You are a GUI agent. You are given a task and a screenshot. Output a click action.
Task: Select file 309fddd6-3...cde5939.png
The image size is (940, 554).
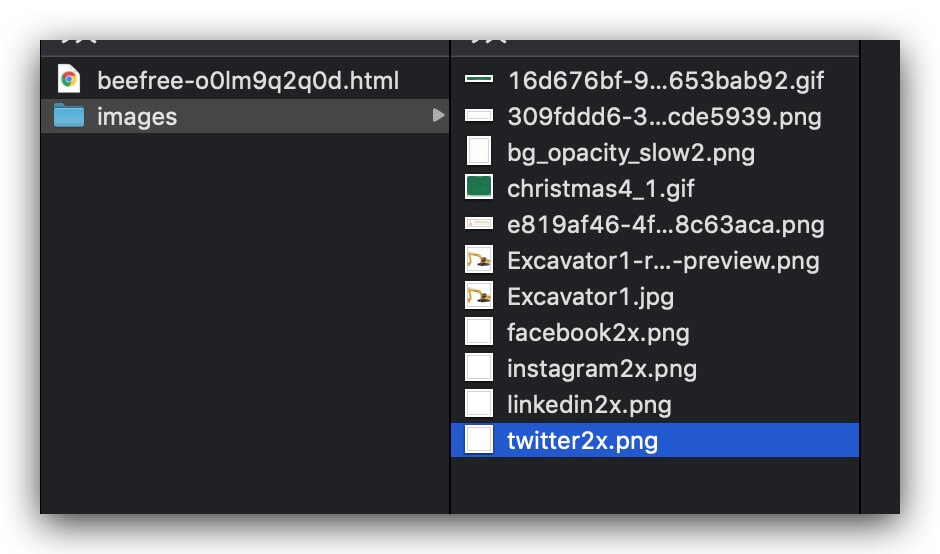pos(664,116)
